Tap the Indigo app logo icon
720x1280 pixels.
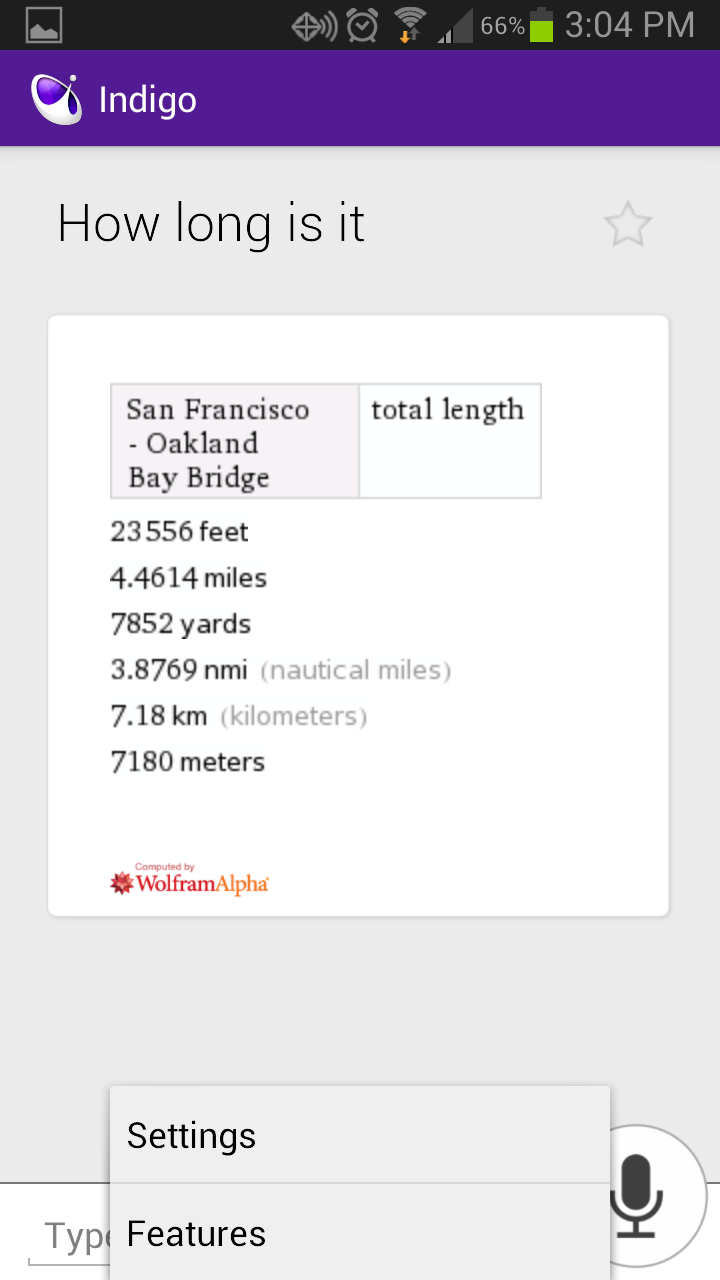tap(56, 99)
